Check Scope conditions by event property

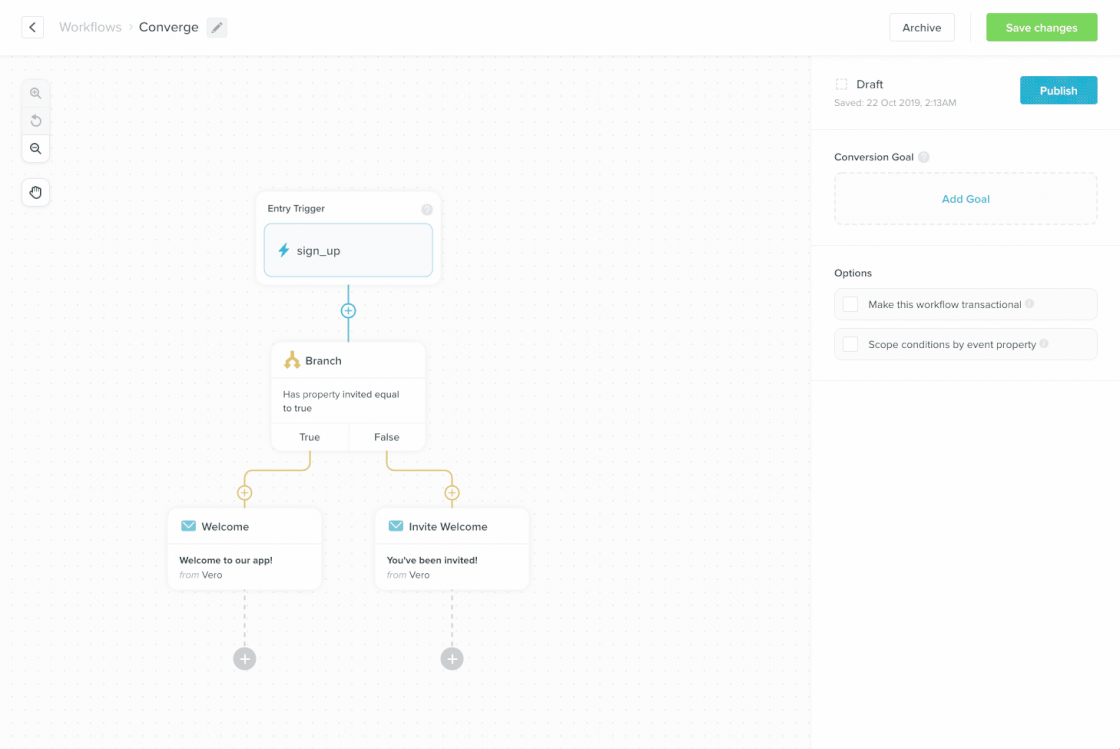point(850,344)
